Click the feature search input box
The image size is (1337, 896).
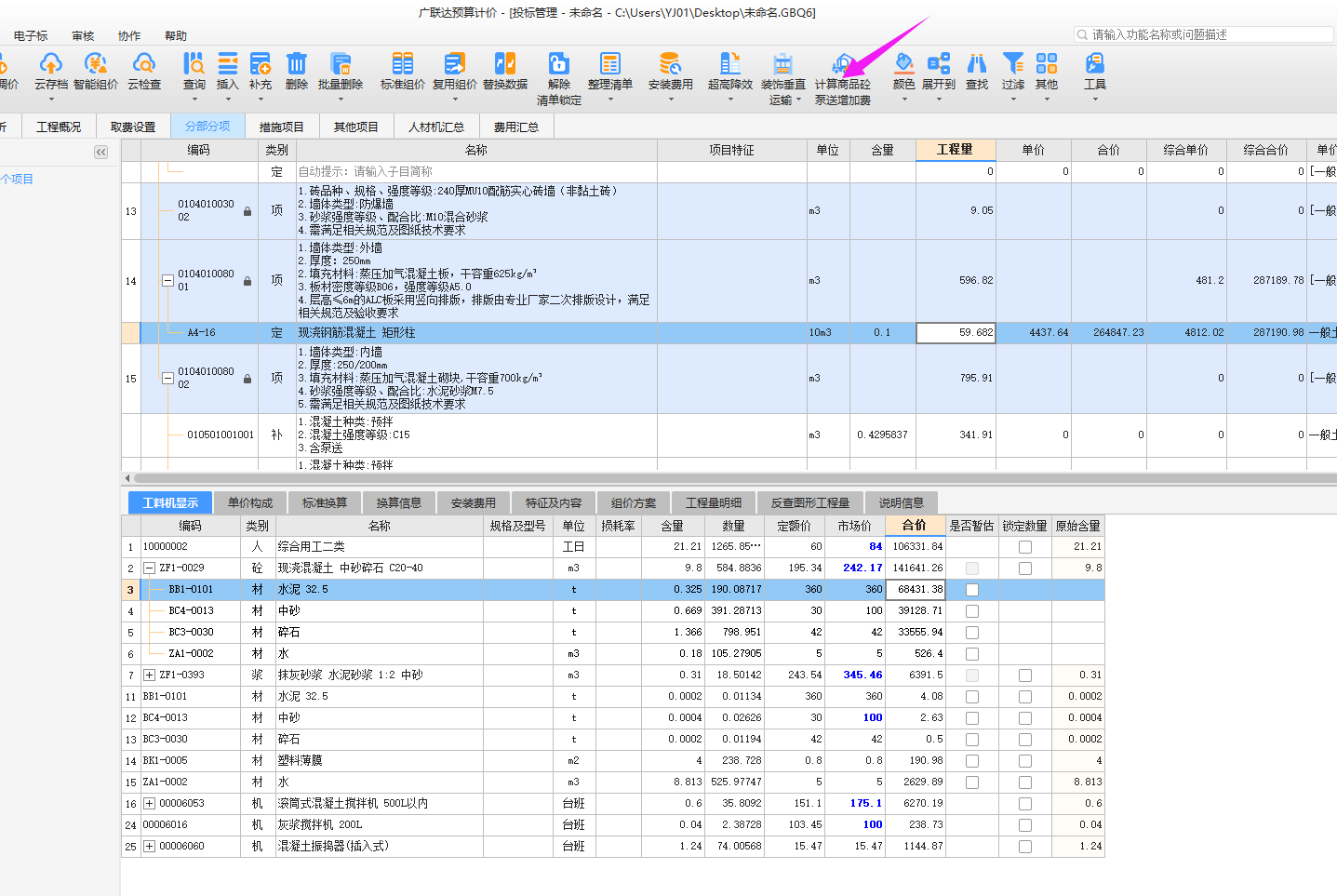pos(1204,34)
